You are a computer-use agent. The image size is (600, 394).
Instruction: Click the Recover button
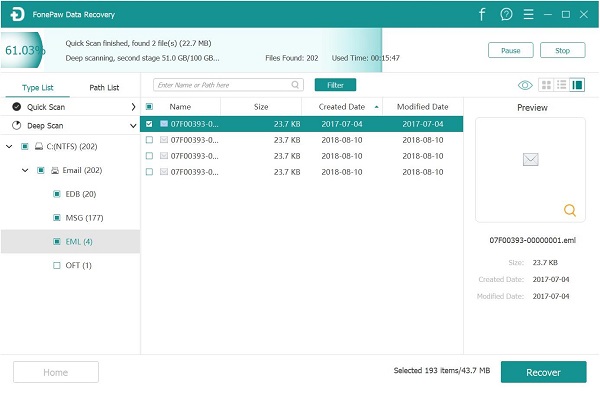coord(543,372)
